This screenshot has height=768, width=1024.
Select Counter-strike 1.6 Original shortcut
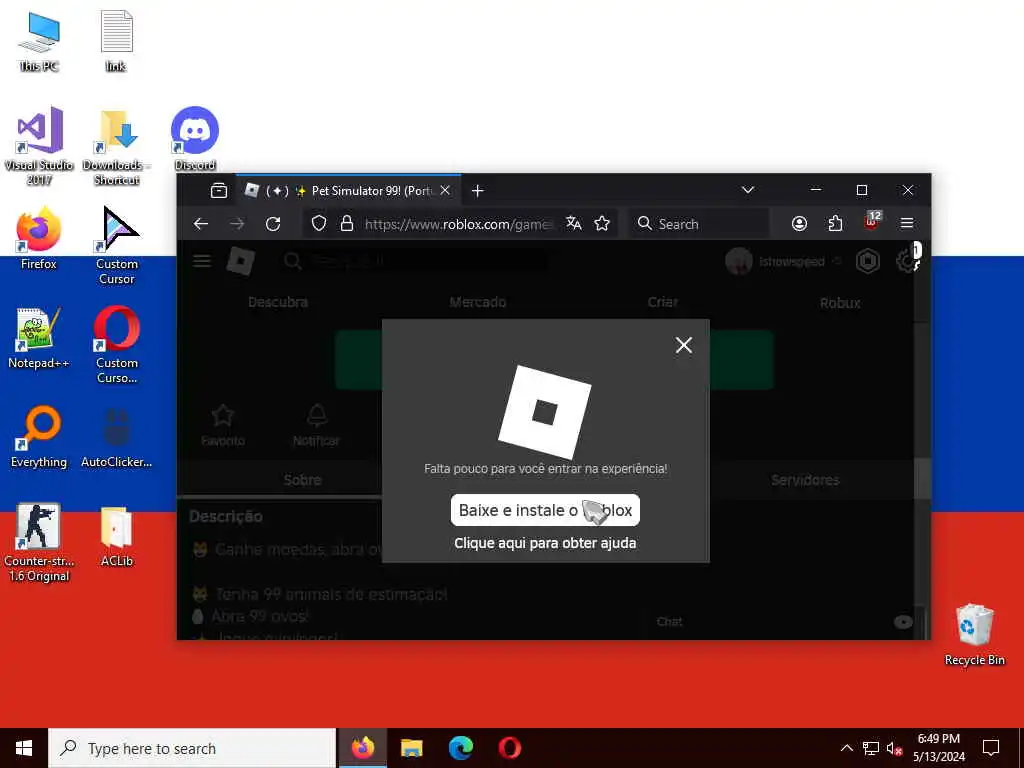[39, 542]
